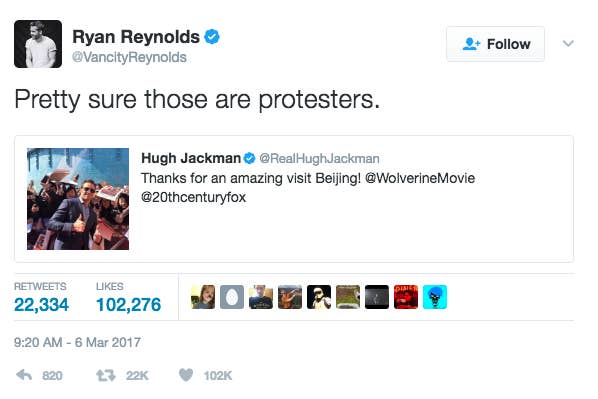
Task: Click the @20thcenturyfox mention
Action: [x=193, y=197]
